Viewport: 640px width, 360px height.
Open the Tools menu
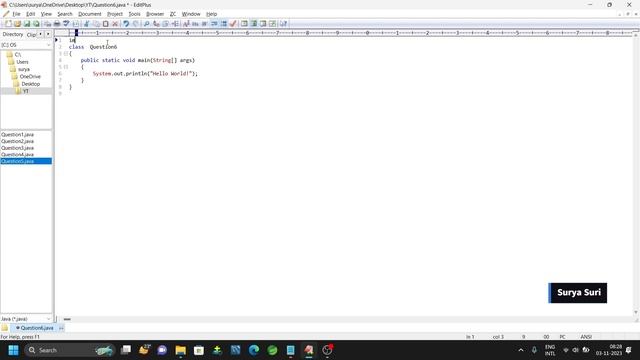point(134,14)
